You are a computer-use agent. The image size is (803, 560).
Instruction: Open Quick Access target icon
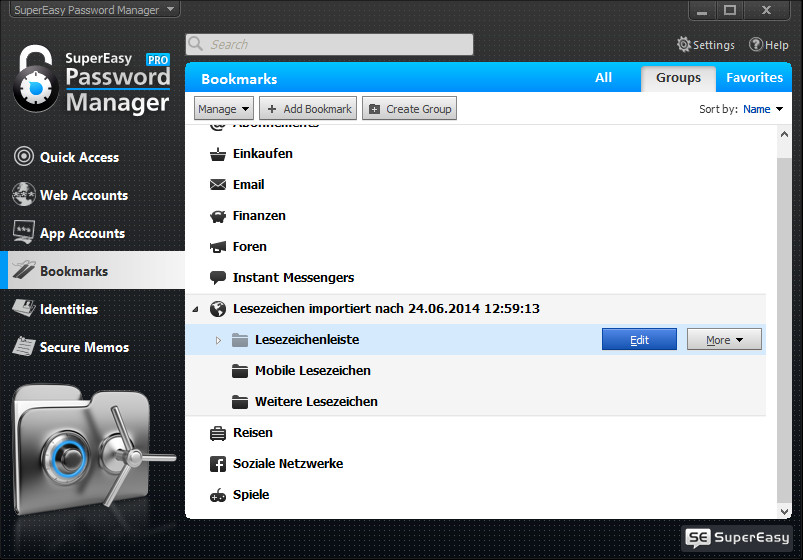click(24, 156)
